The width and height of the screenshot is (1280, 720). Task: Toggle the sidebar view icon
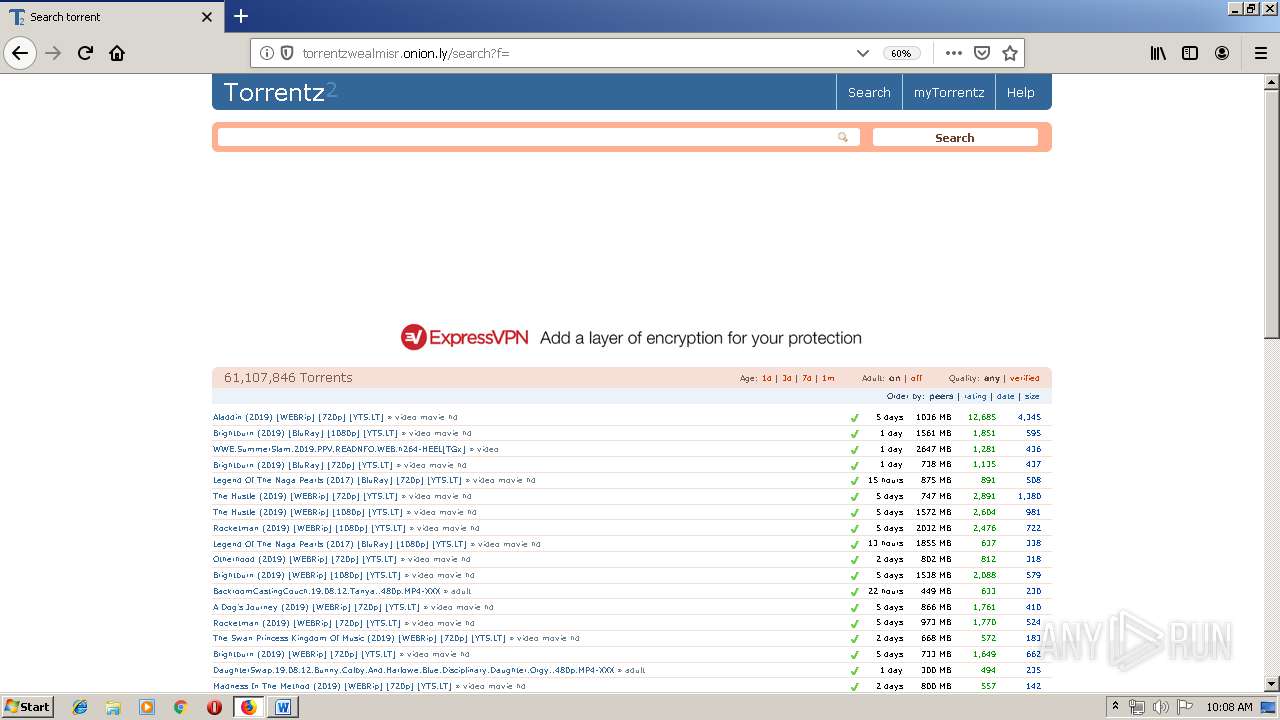coord(1190,53)
